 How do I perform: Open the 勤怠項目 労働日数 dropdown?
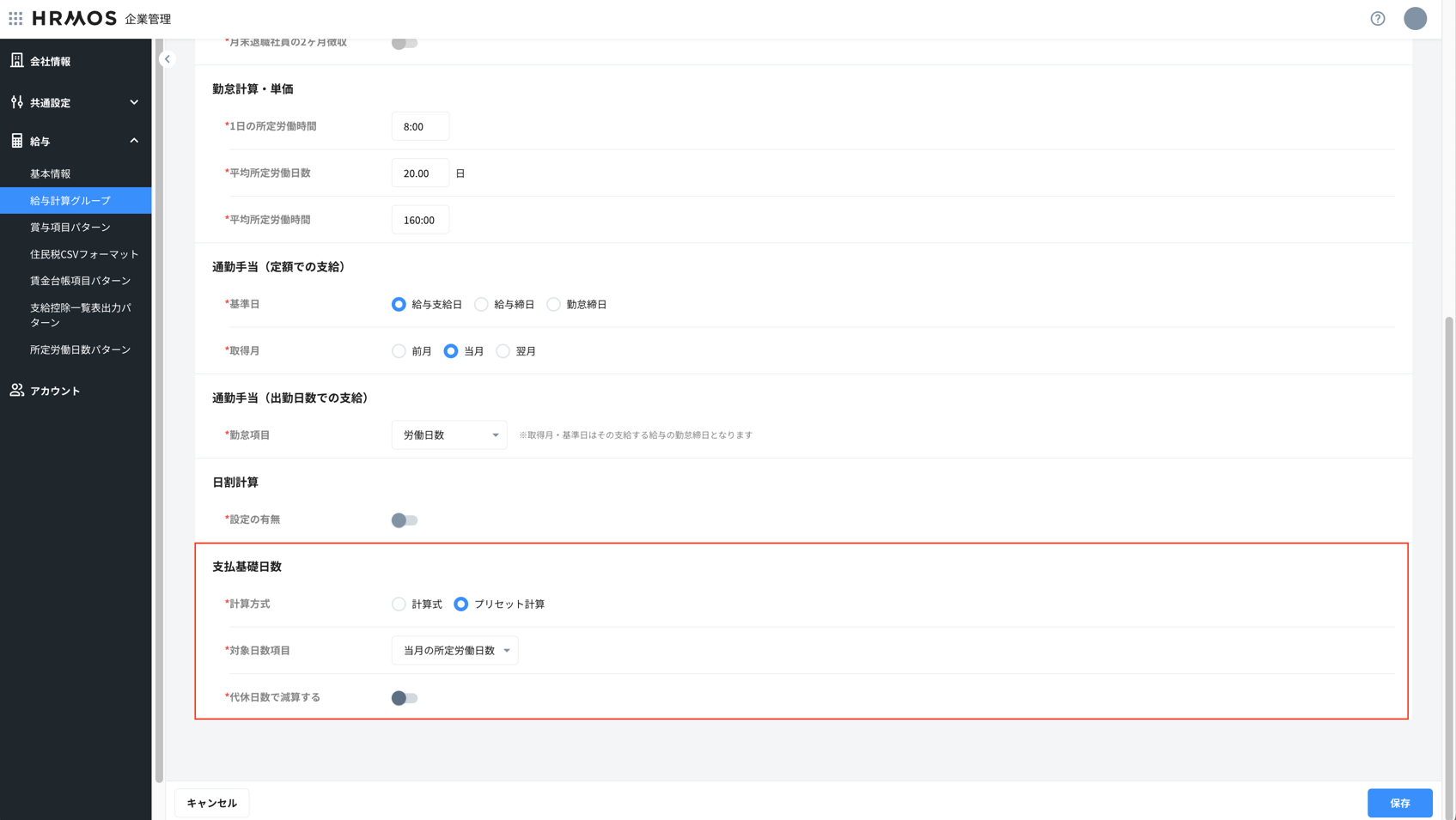pos(449,435)
